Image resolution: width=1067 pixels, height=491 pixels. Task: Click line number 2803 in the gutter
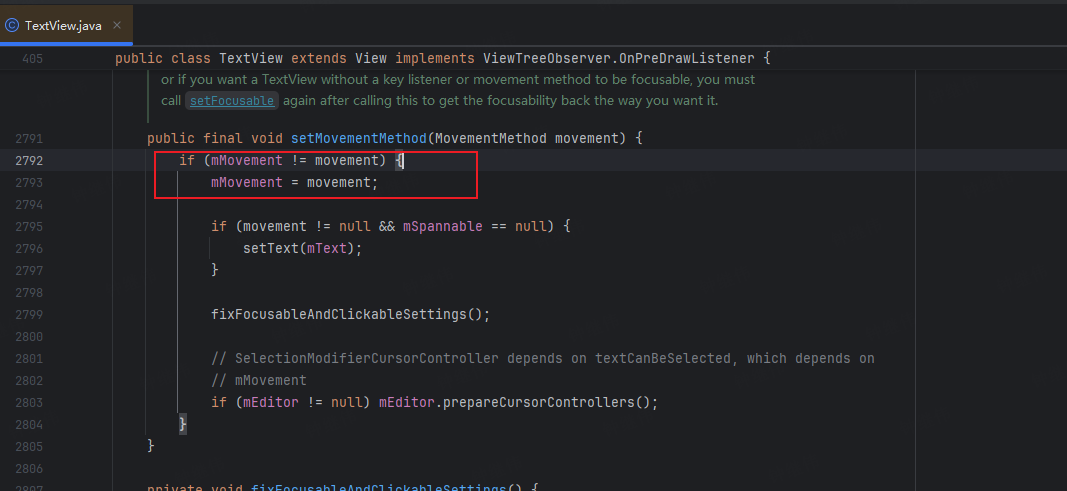(29, 403)
